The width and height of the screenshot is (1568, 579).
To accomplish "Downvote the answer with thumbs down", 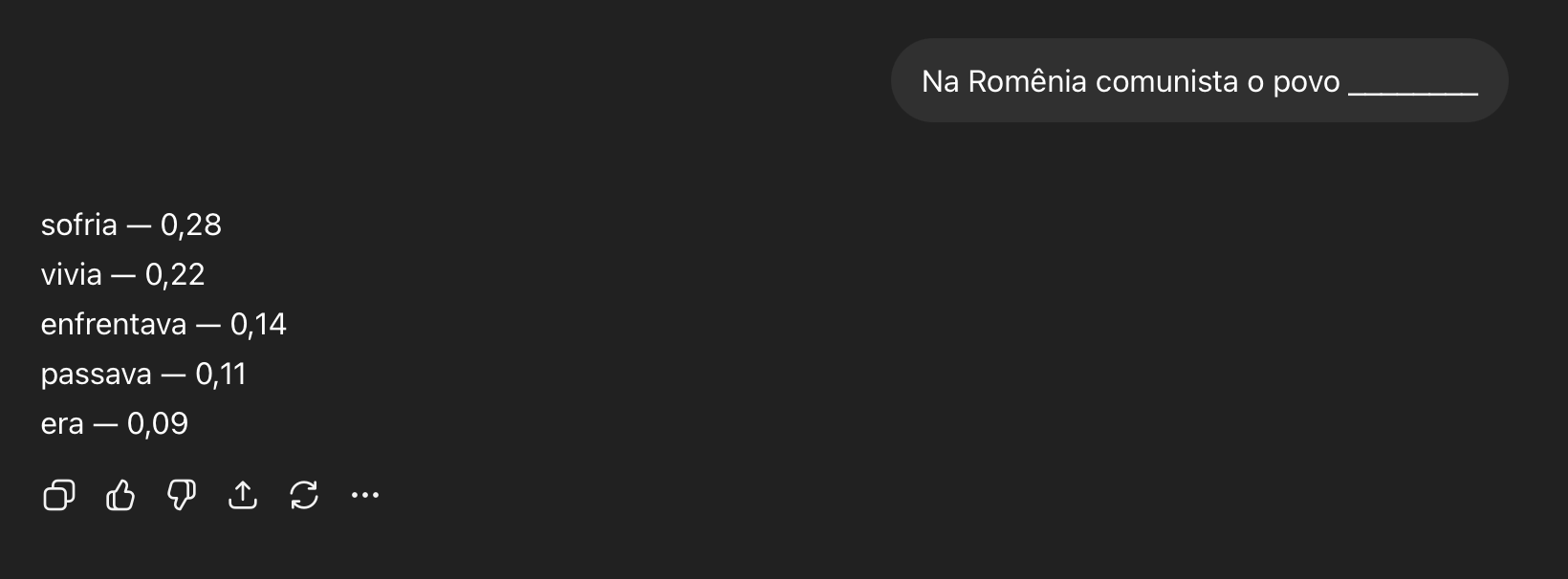I will click(182, 495).
